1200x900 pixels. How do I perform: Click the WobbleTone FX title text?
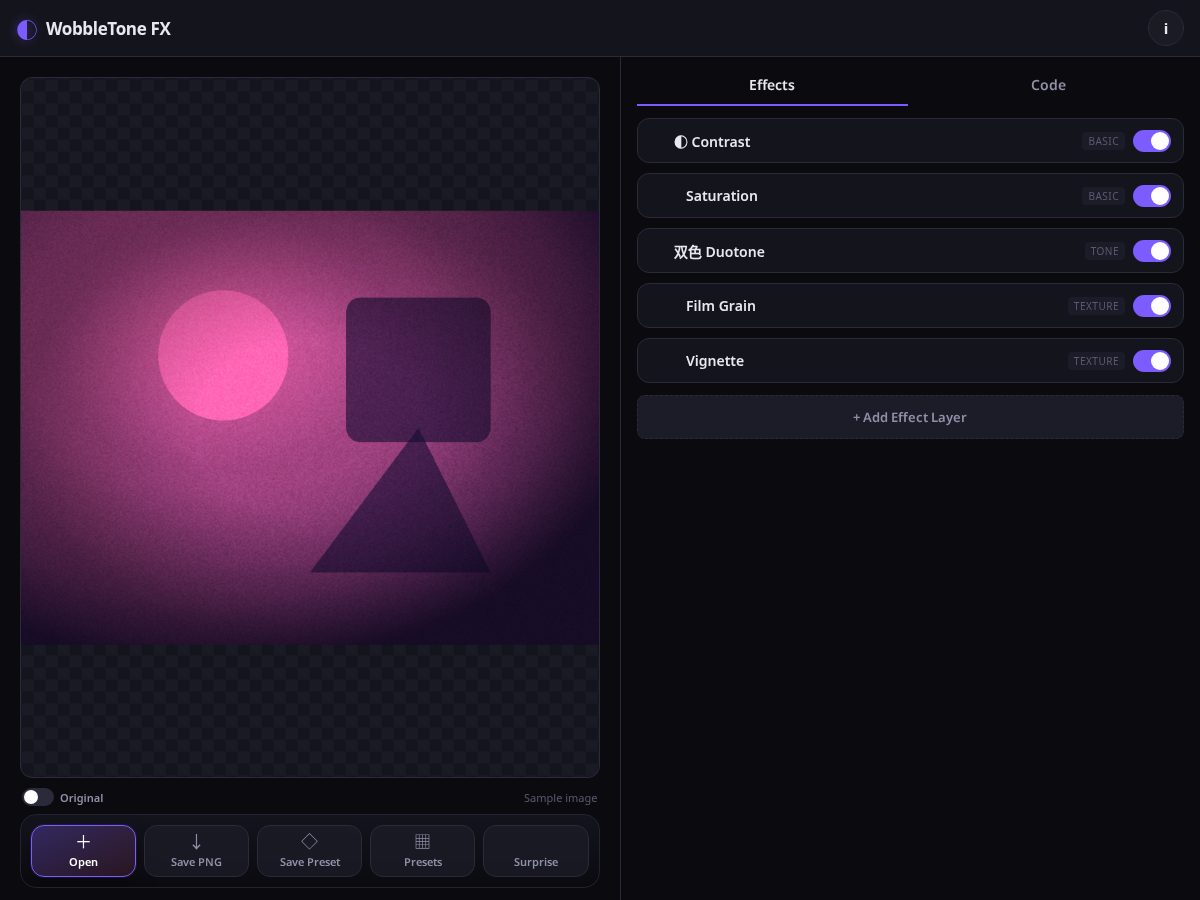click(x=108, y=29)
